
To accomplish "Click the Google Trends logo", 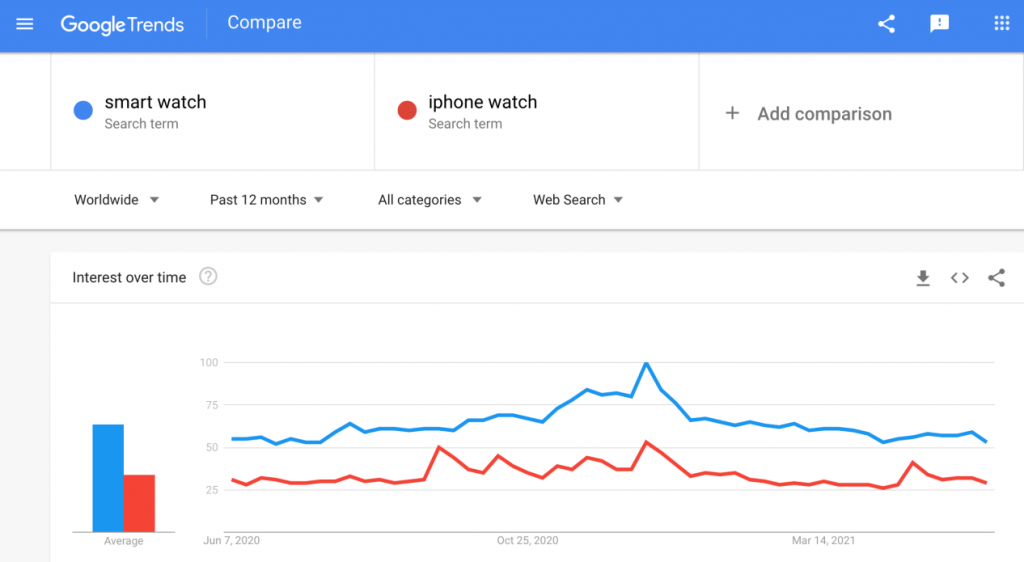I will click(122, 25).
